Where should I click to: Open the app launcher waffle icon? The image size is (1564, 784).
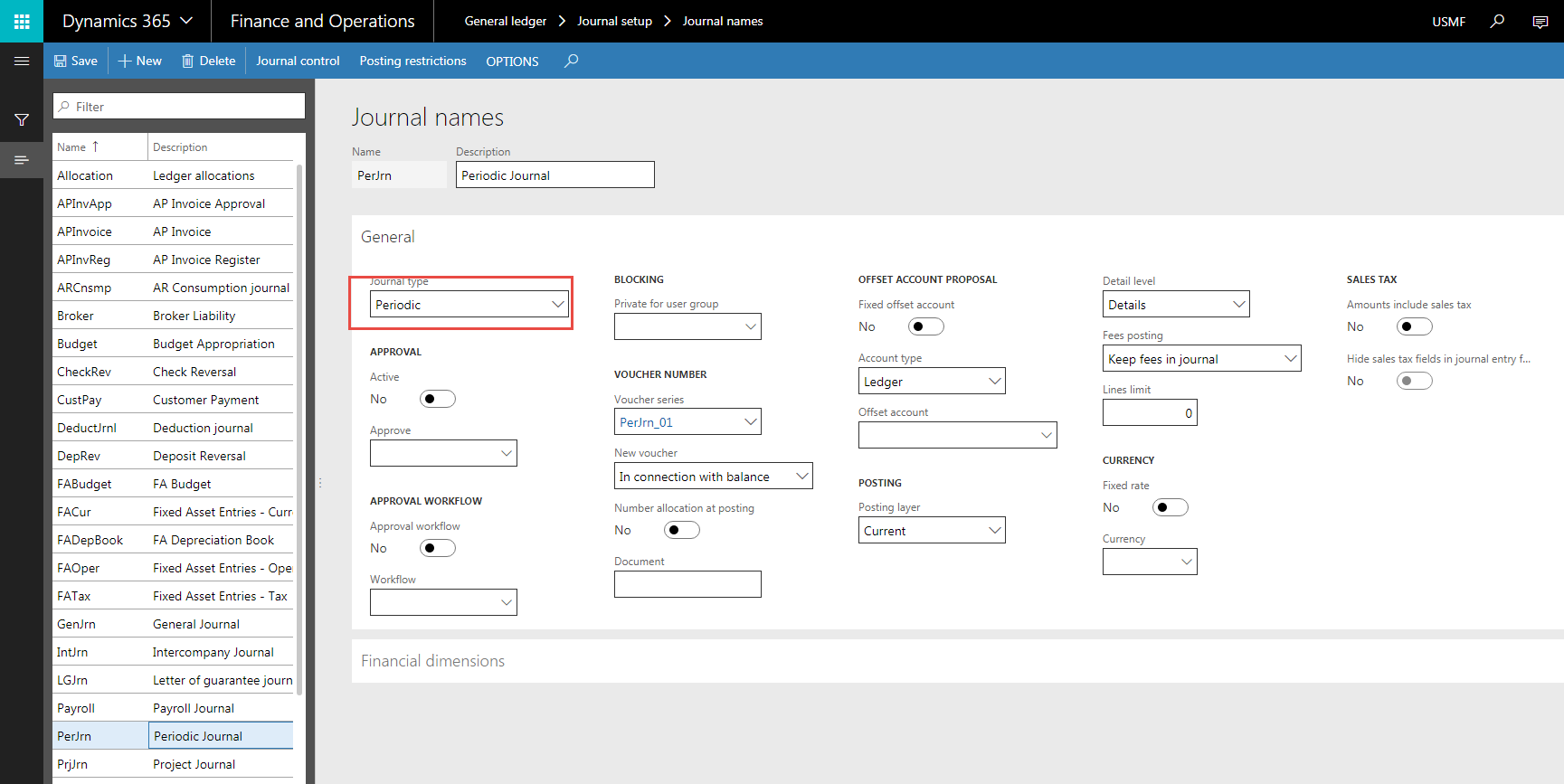[x=22, y=21]
